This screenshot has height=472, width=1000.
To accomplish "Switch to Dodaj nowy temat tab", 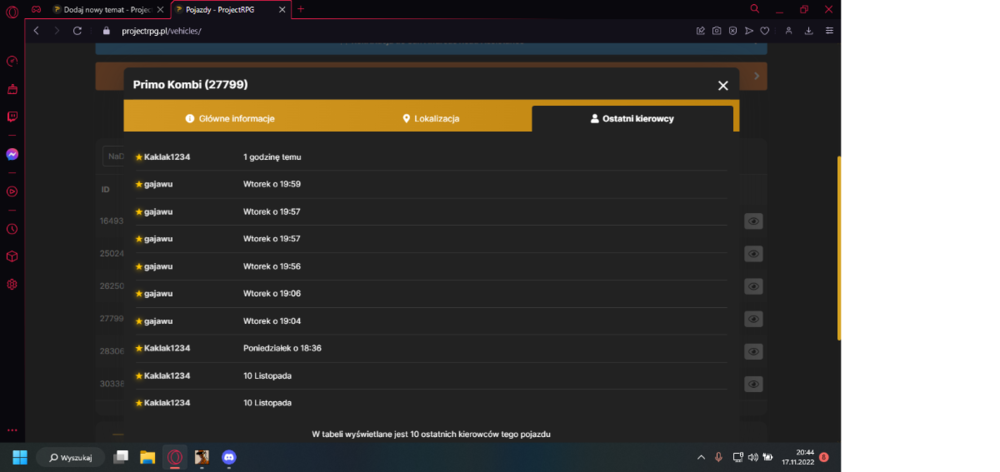I will (108, 10).
